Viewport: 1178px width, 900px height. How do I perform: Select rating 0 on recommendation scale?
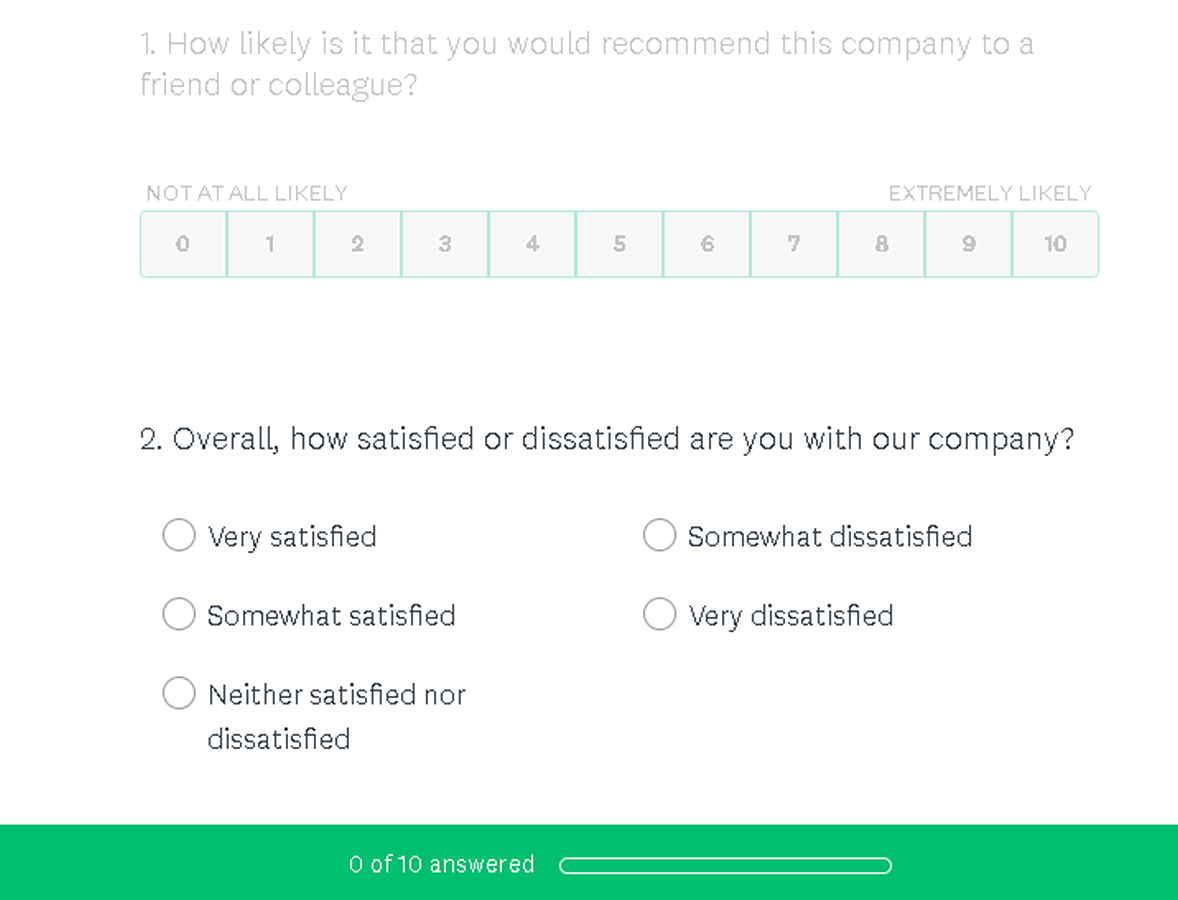click(x=183, y=244)
